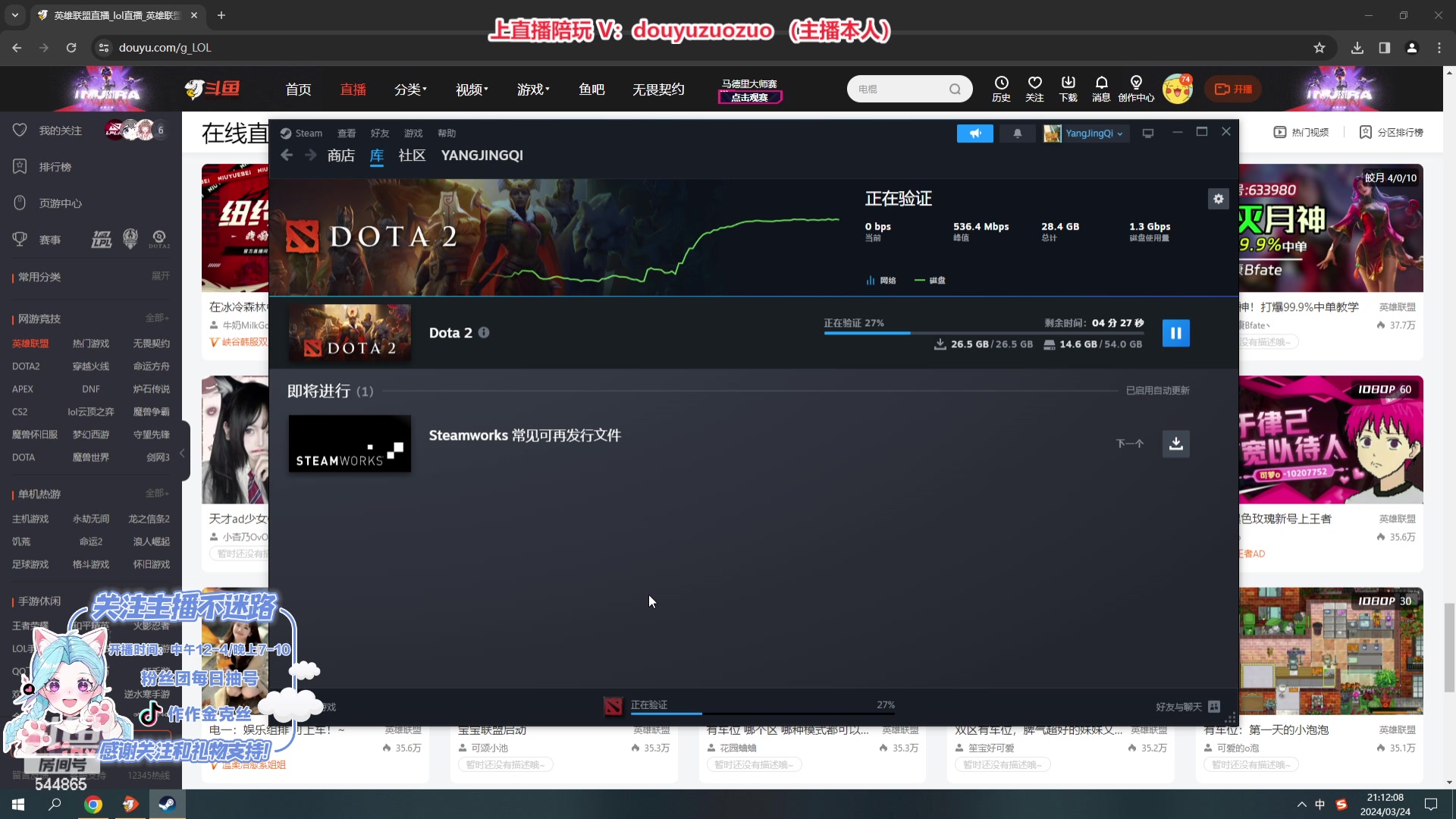The image size is (1456, 819).
Task: Open Douyu 直播 live section
Action: click(x=353, y=89)
